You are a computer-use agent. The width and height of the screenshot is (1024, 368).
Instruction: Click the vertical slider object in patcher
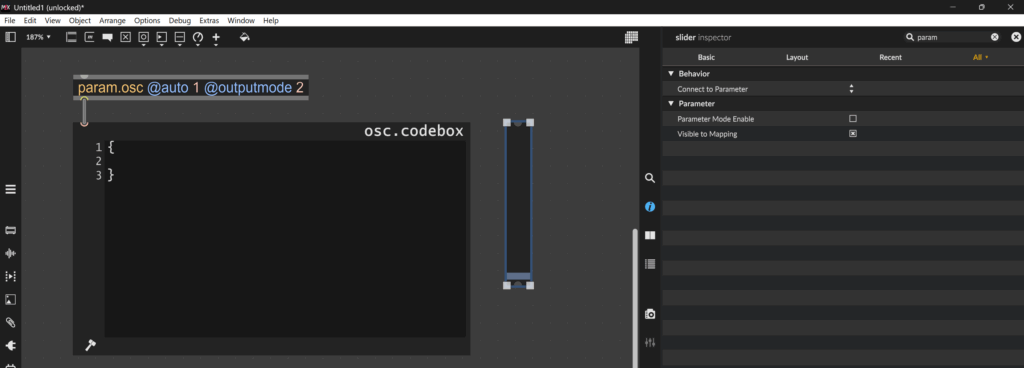(519, 204)
